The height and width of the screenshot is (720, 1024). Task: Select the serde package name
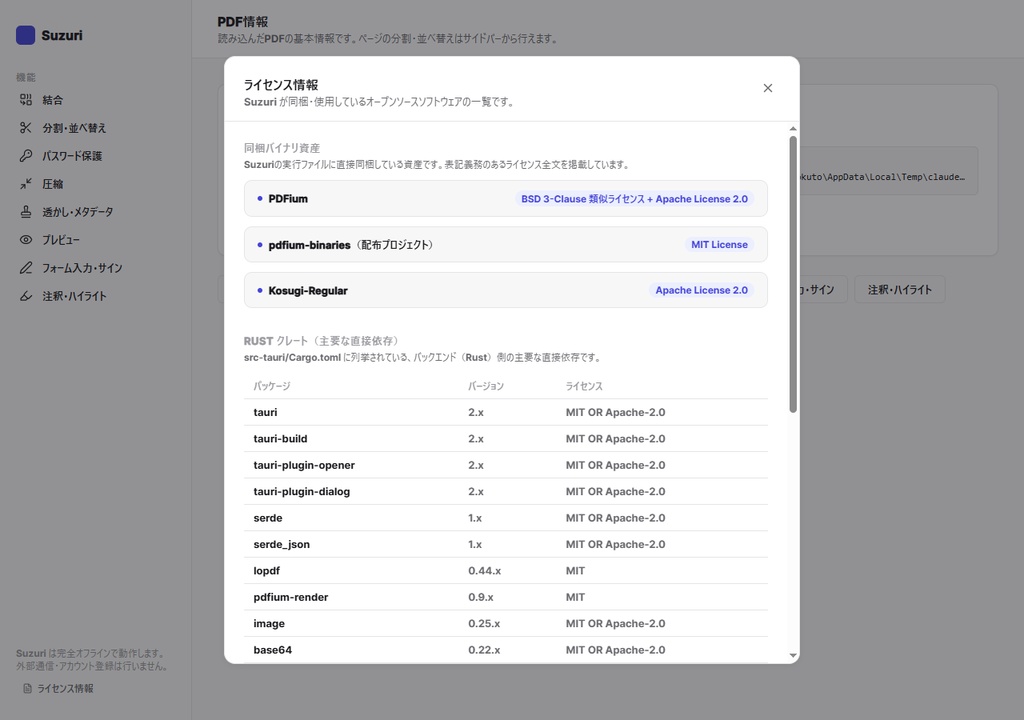pos(268,518)
